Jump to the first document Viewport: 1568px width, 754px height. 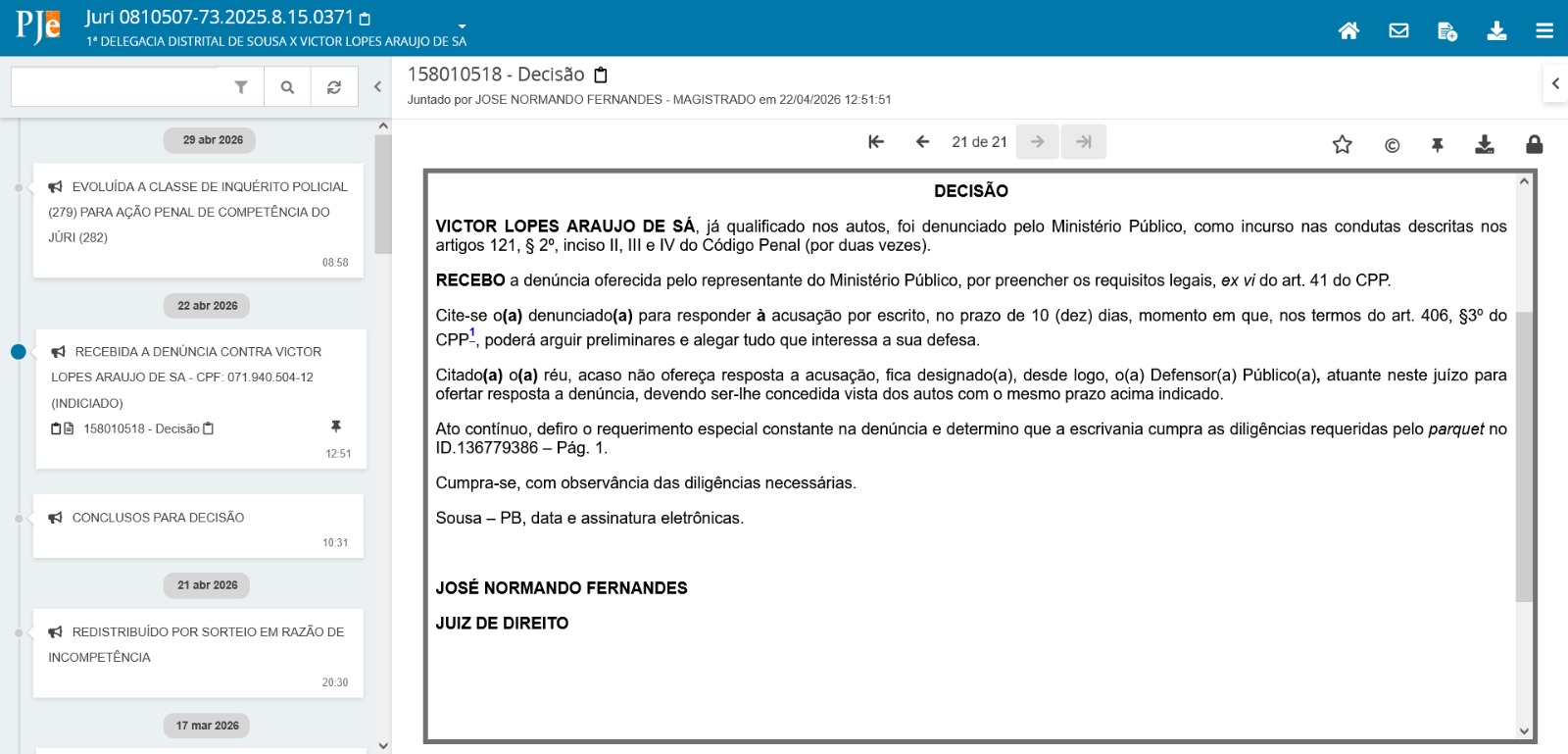876,142
